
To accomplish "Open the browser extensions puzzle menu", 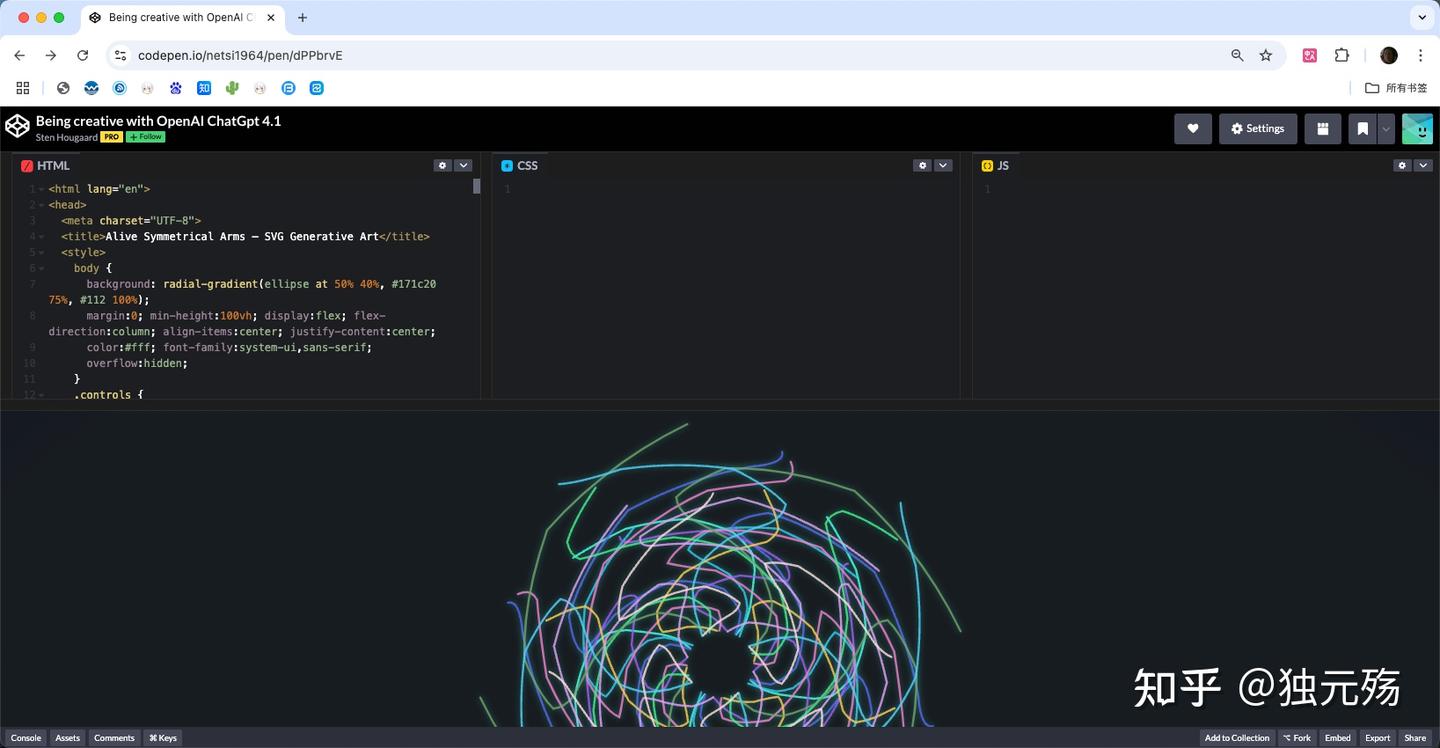I will pyautogui.click(x=1342, y=56).
